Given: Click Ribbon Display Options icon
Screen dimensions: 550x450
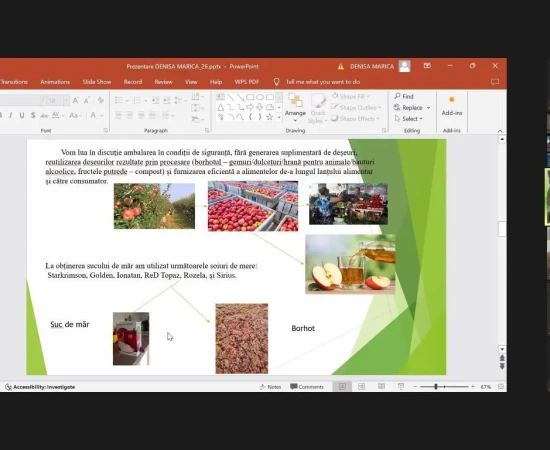Looking at the screenshot, I should tap(427, 66).
